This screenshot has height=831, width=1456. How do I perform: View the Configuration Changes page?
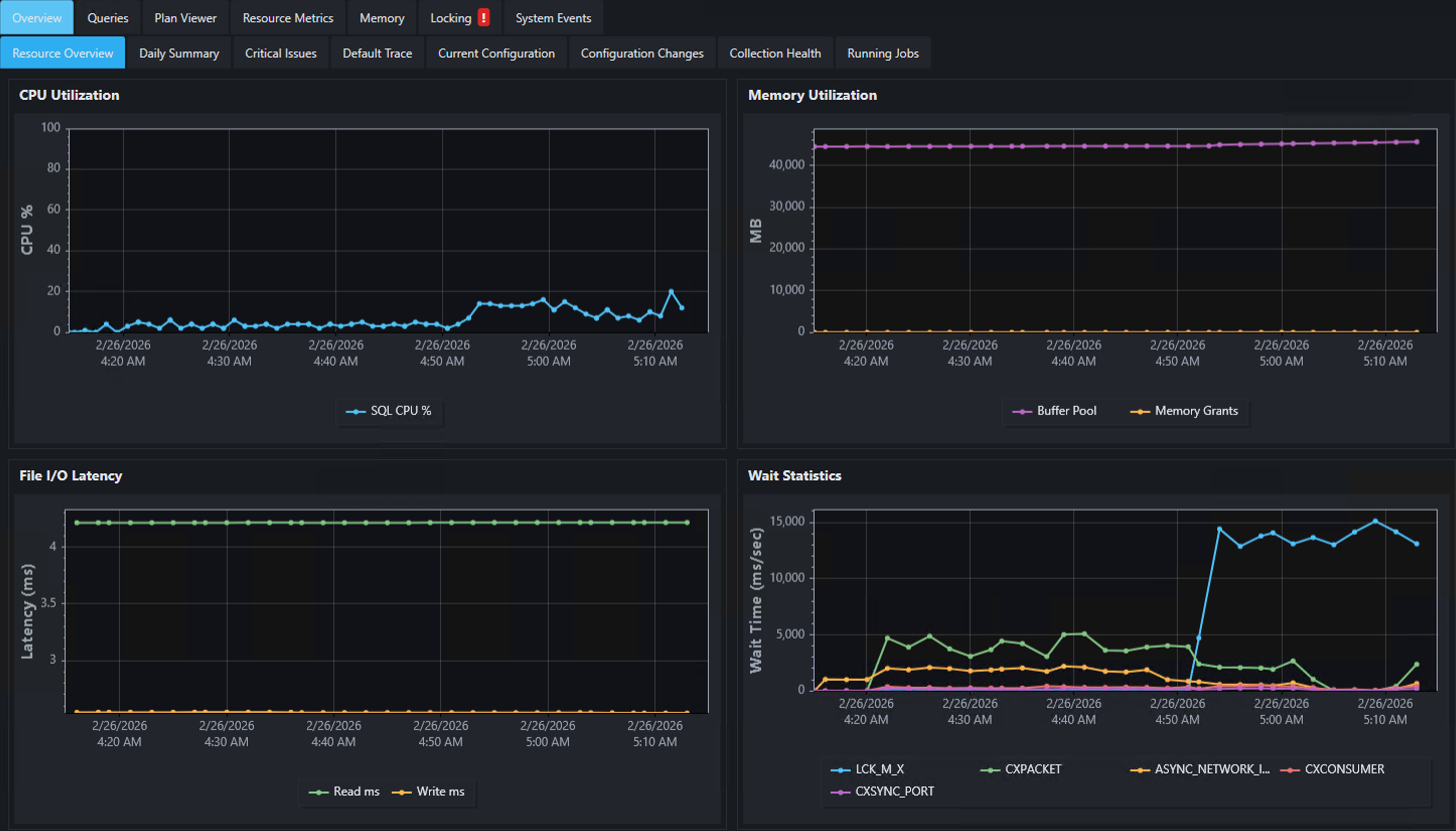pyautogui.click(x=642, y=52)
